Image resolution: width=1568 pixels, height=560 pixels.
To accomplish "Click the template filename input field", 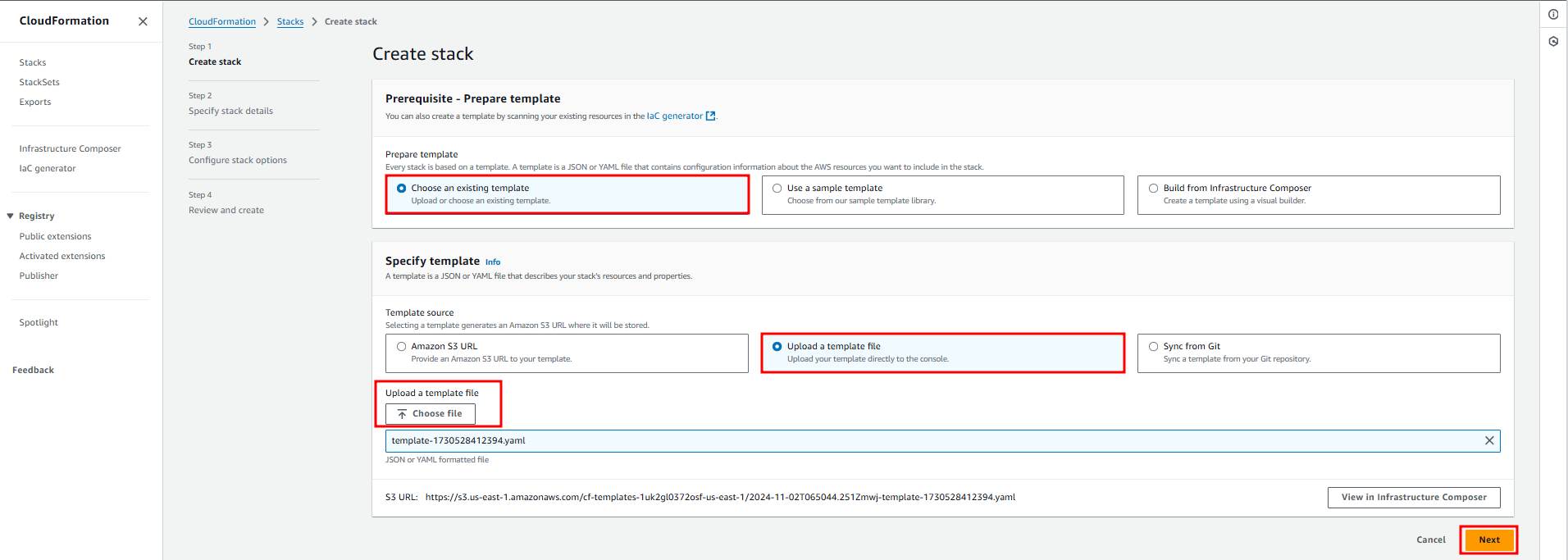I will click(x=927, y=441).
